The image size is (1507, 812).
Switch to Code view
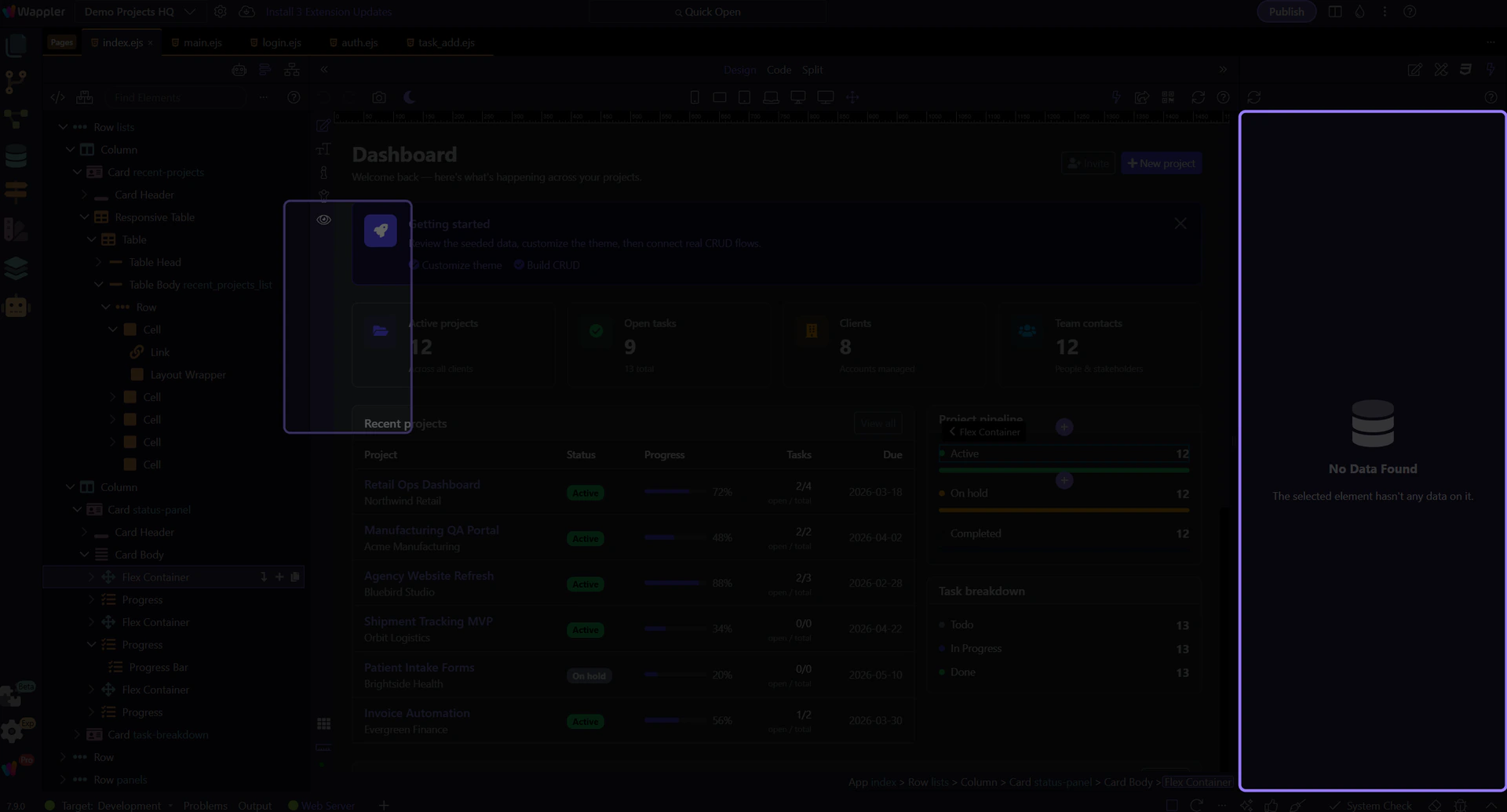(779, 70)
